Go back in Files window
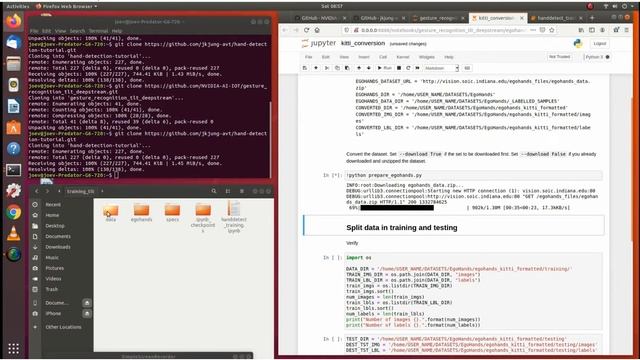Screen dimensions: 640x360 pyautogui.click(x=37, y=191)
